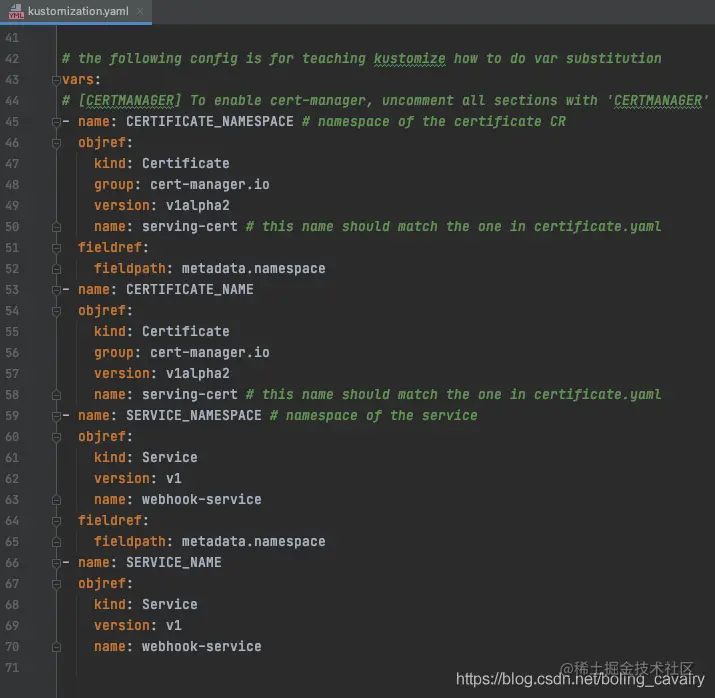Click the 'fieldref' key on line 64
The image size is (715, 698).
(x=110, y=521)
